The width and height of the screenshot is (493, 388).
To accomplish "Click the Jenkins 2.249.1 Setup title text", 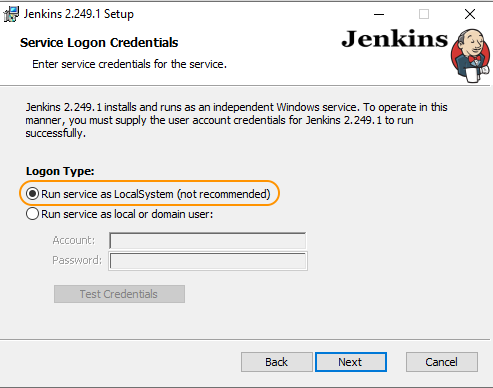I will coord(79,14).
